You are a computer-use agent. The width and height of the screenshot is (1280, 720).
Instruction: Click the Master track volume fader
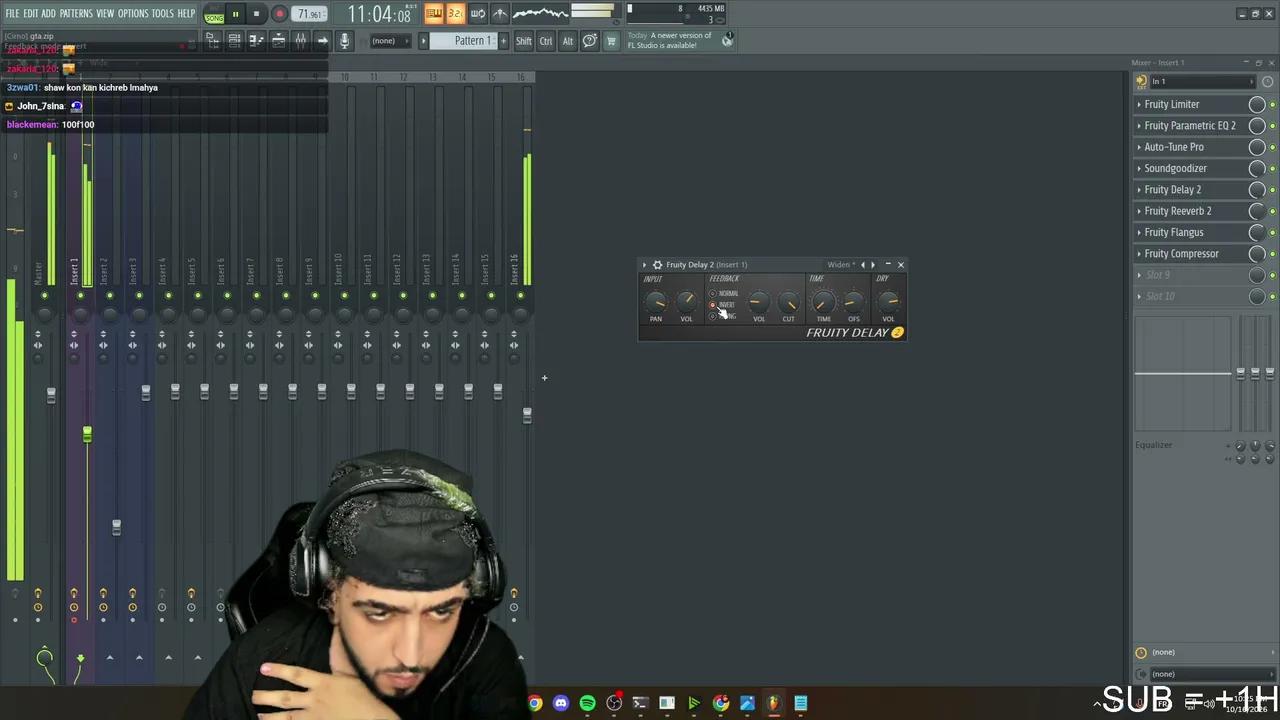pyautogui.click(x=51, y=396)
